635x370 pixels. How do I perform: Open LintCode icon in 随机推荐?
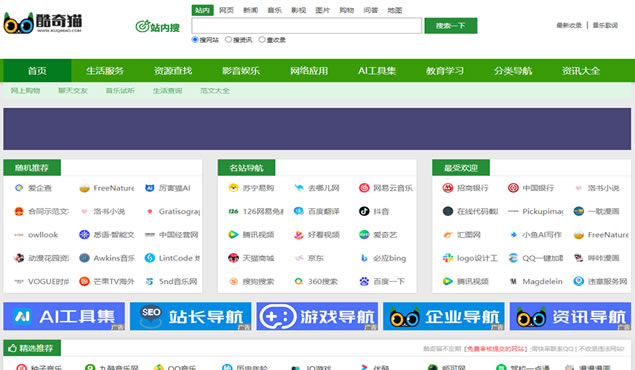150,258
